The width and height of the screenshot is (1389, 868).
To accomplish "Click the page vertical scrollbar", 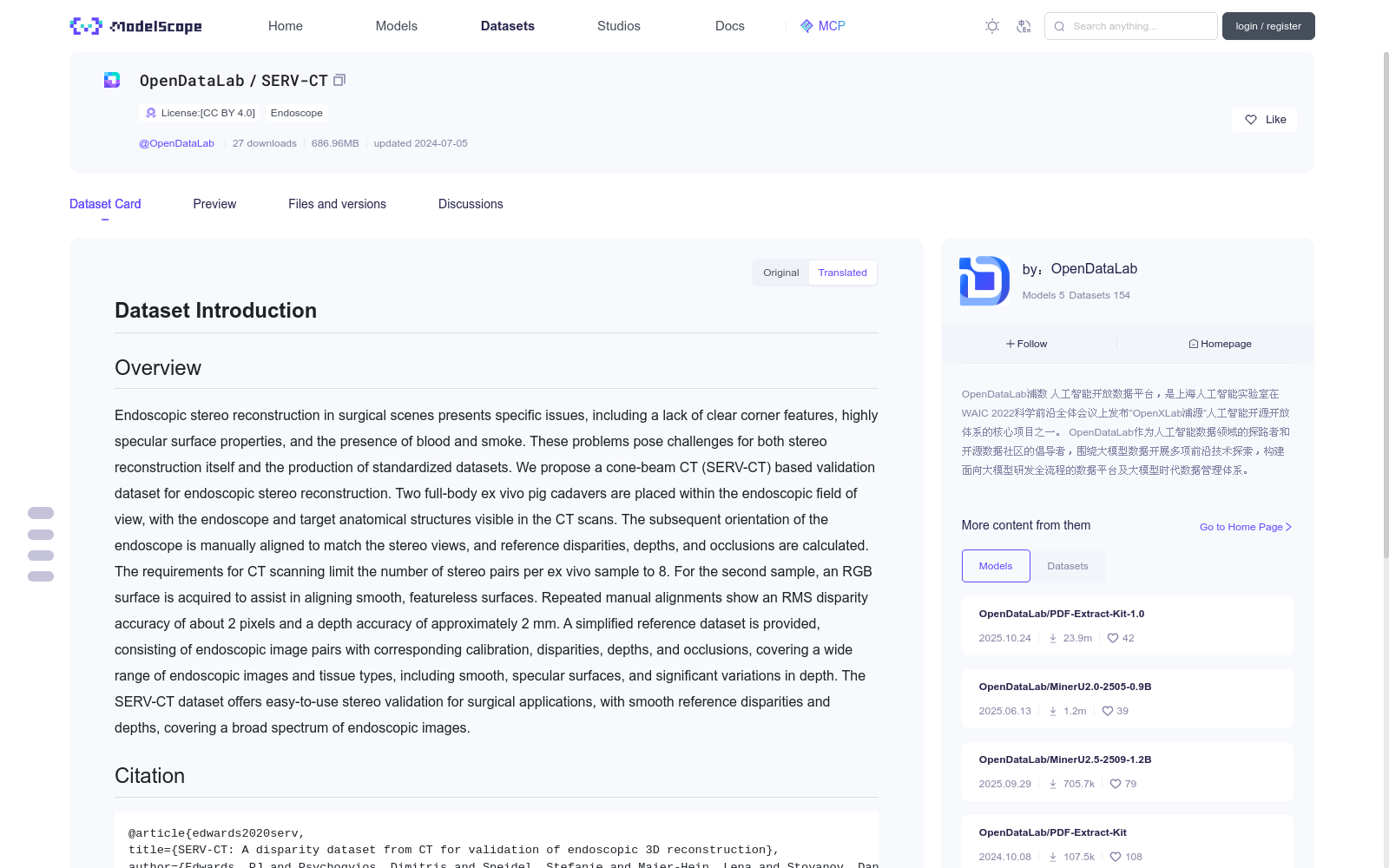I will click(x=1386, y=304).
